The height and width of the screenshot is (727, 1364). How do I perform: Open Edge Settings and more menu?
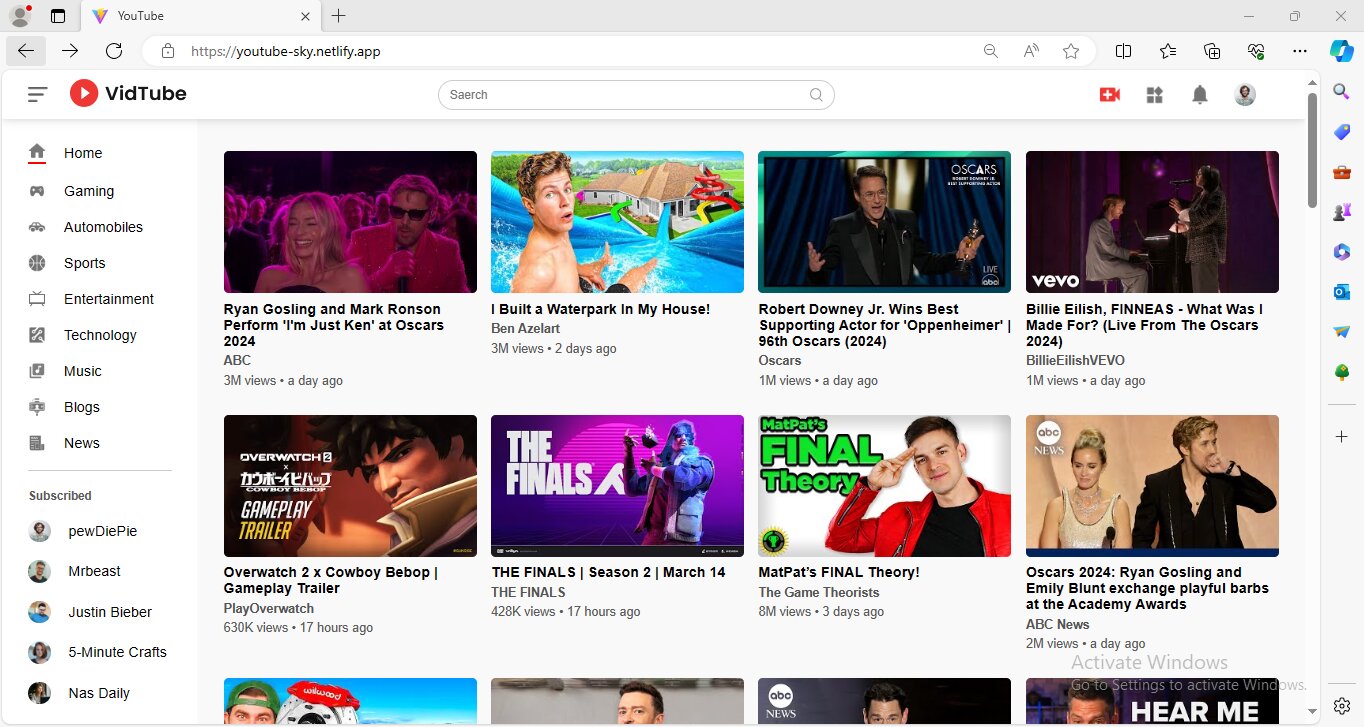(1300, 51)
